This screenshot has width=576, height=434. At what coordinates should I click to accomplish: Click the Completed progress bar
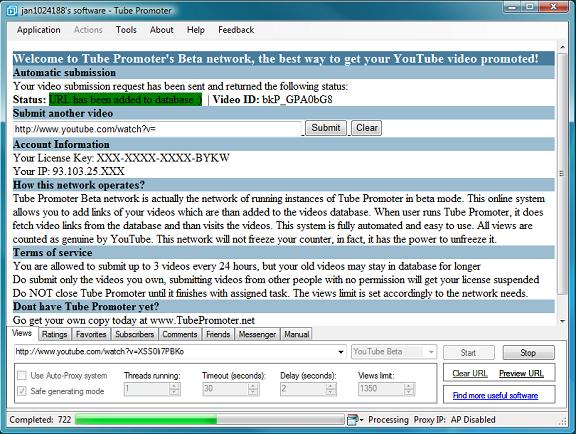tap(209, 420)
